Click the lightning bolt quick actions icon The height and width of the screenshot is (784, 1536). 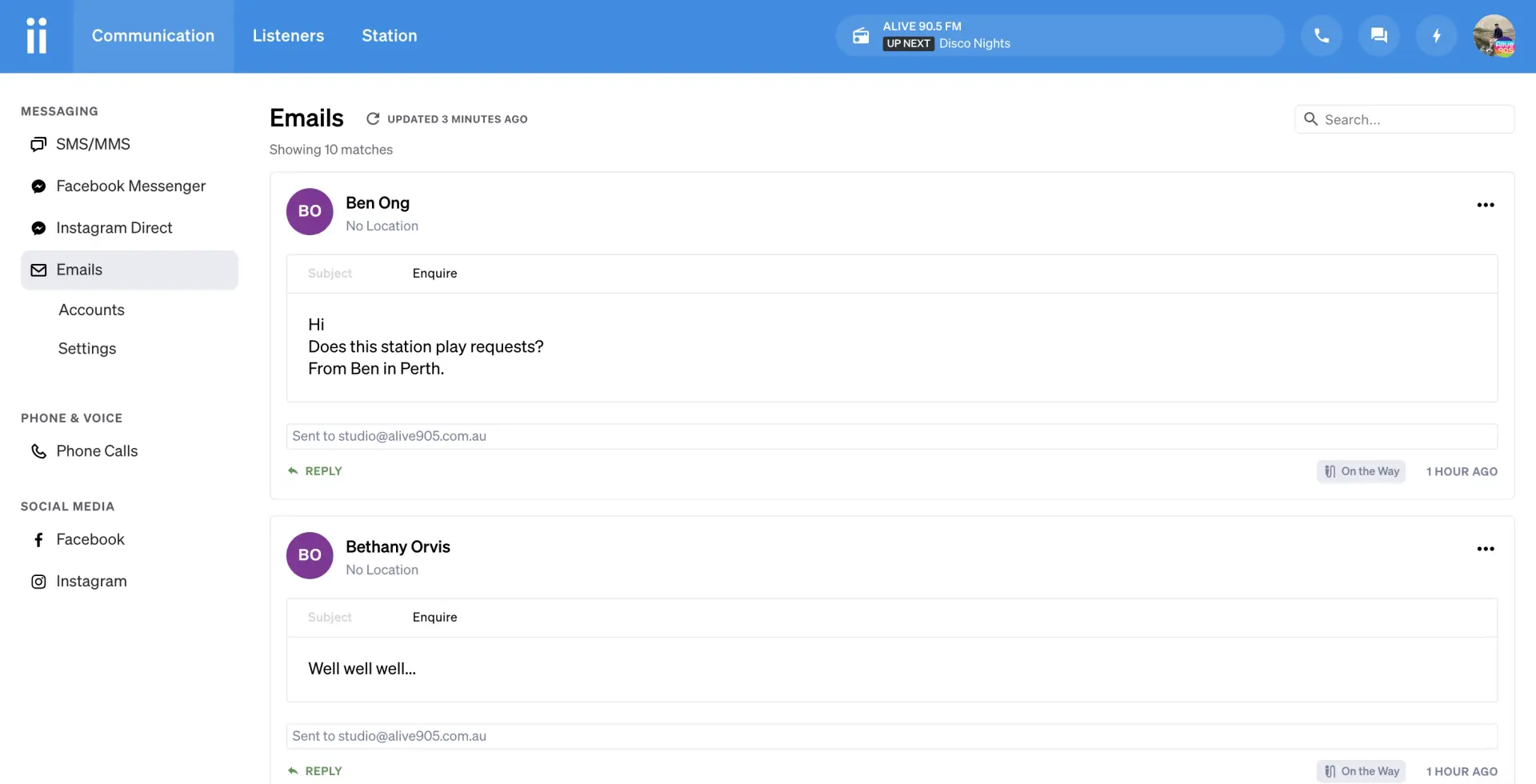(x=1436, y=36)
